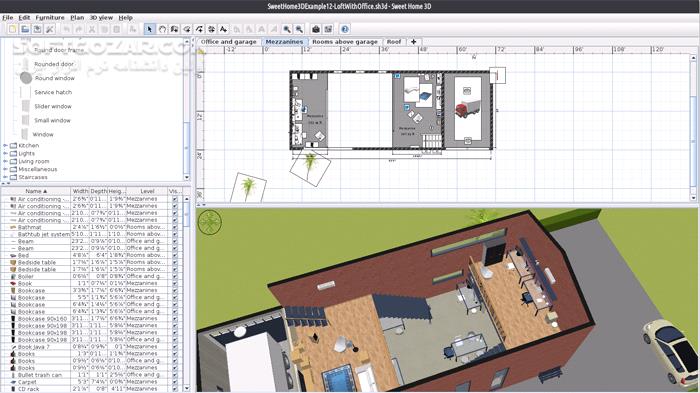Screen dimensions: 700x393
Task: Click the Create video icon
Action: coord(329,29)
